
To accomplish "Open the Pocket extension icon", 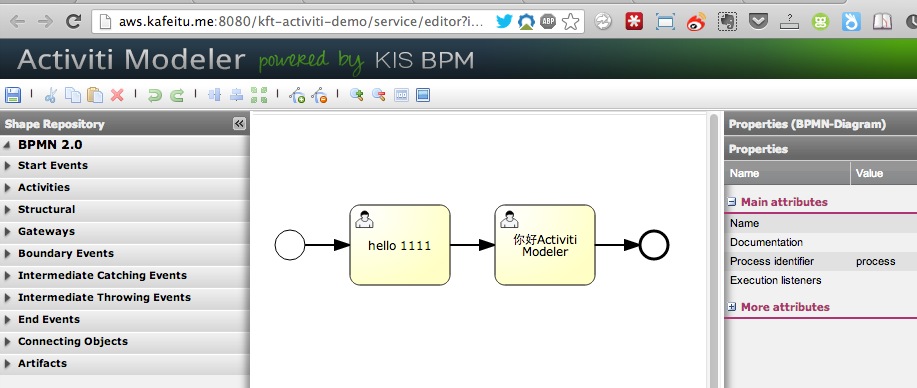I will pyautogui.click(x=759, y=22).
